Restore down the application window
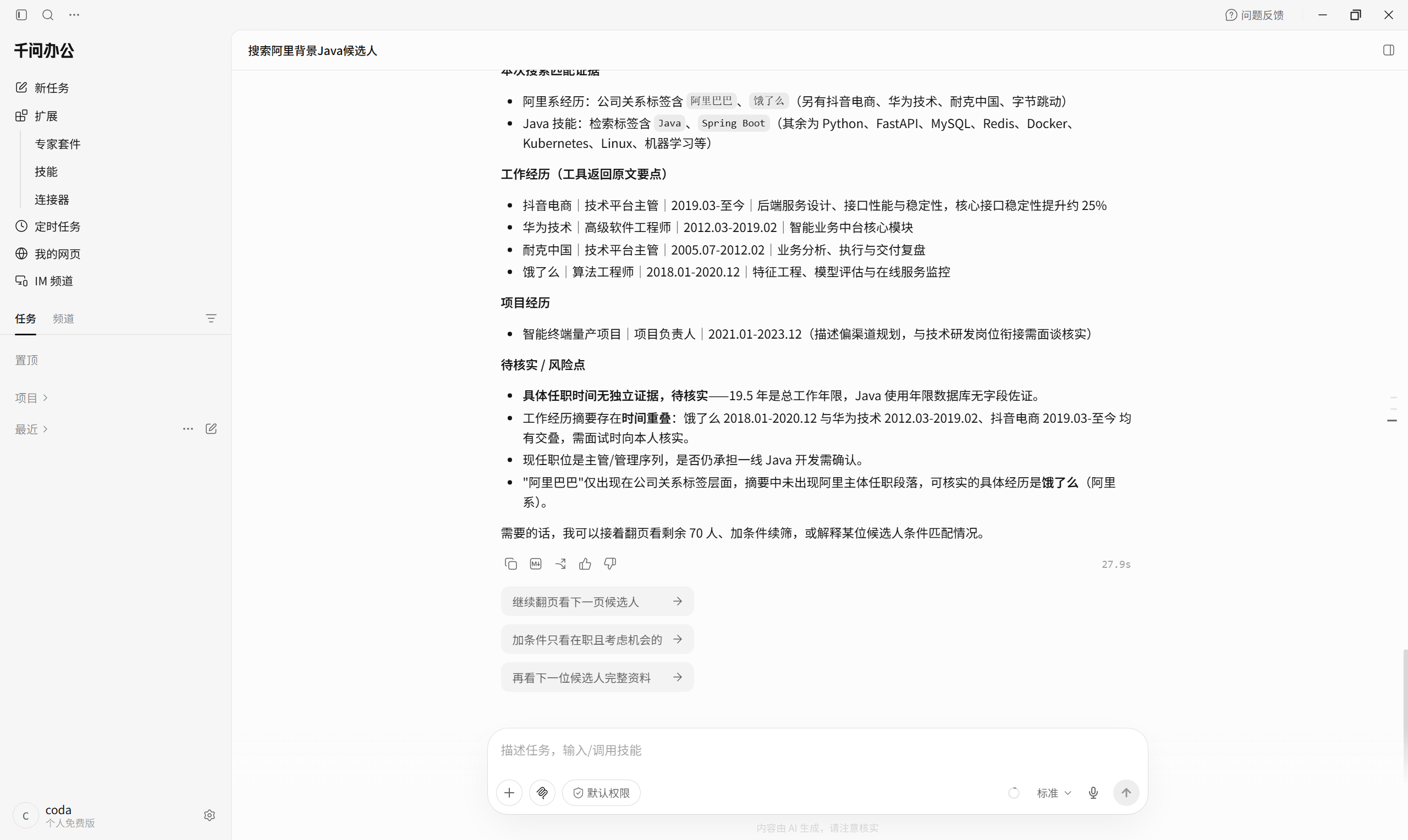The image size is (1408, 840). 1355,15
